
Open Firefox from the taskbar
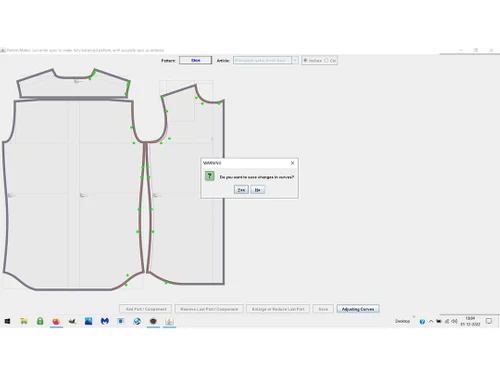point(56,321)
